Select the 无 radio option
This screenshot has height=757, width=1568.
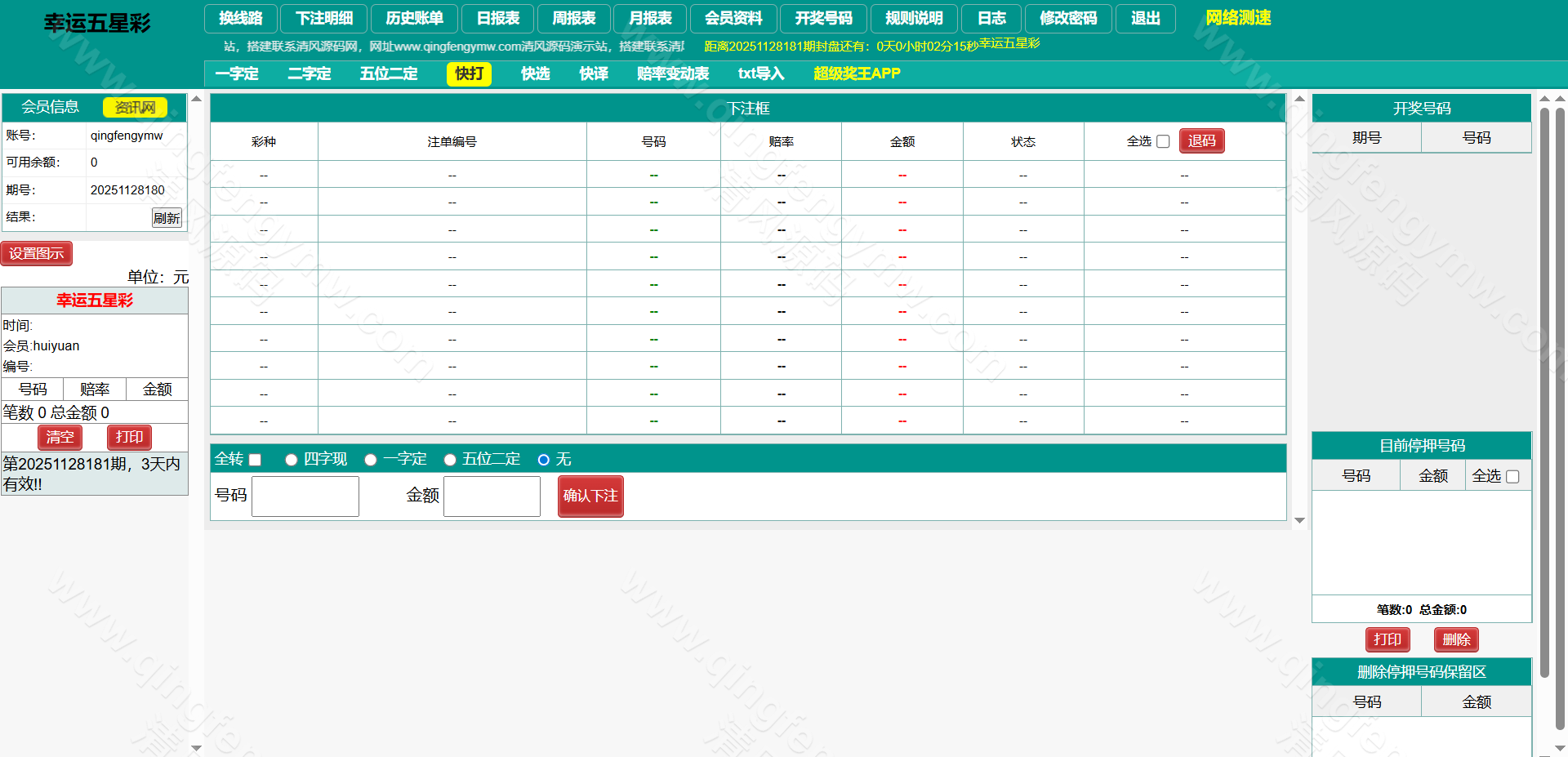tap(543, 460)
